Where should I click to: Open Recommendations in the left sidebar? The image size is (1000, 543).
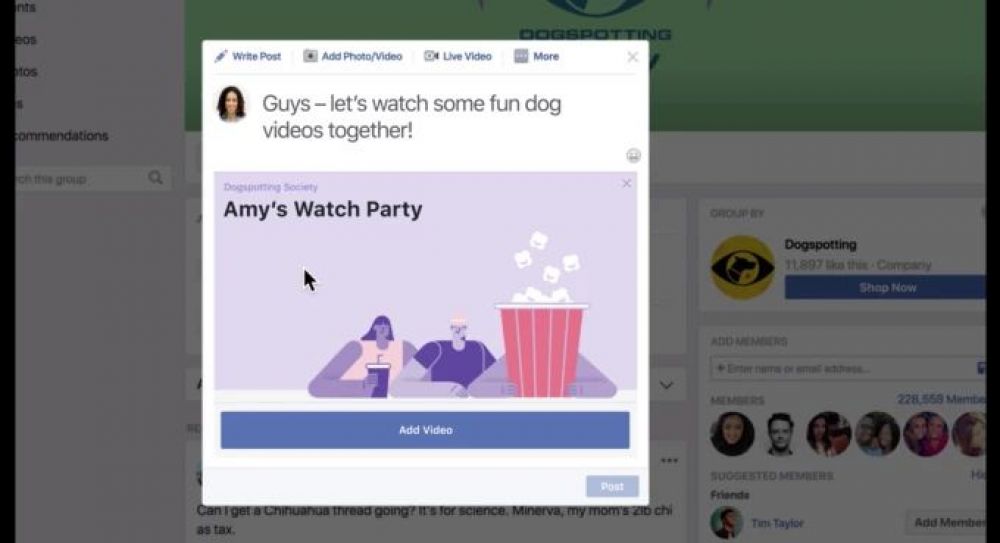[62, 136]
